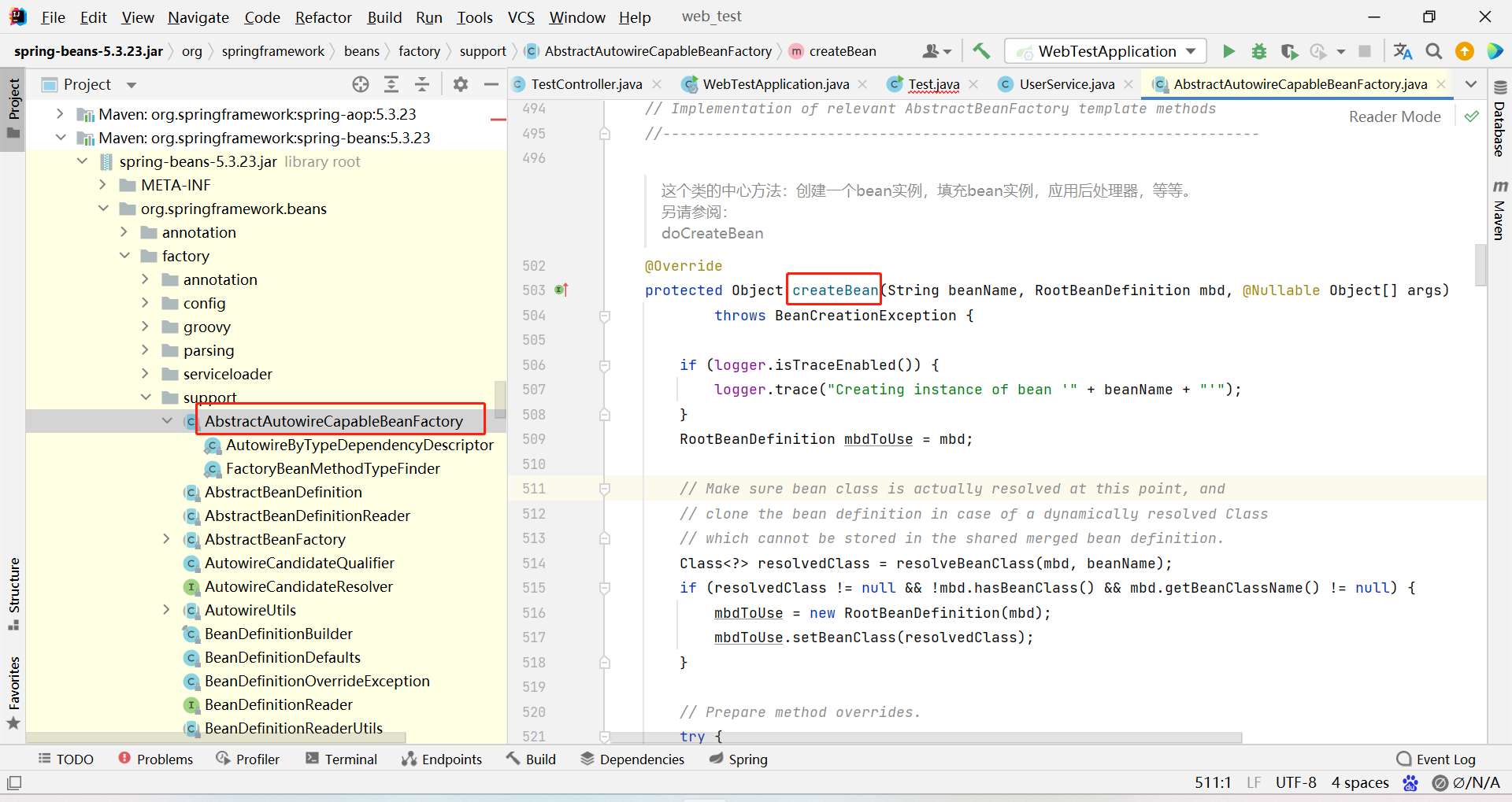Click the override gutter icon on line 503
This screenshot has width=1512, height=802.
(x=561, y=290)
